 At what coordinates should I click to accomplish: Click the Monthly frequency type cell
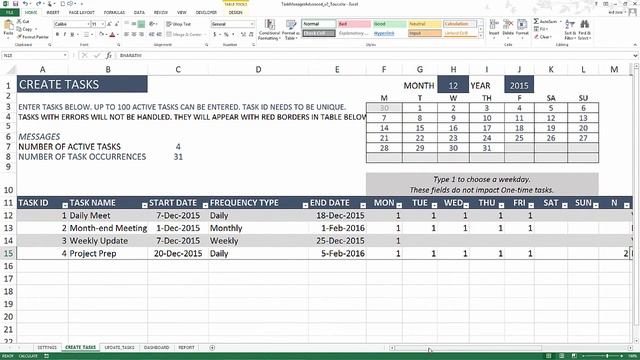pos(258,228)
